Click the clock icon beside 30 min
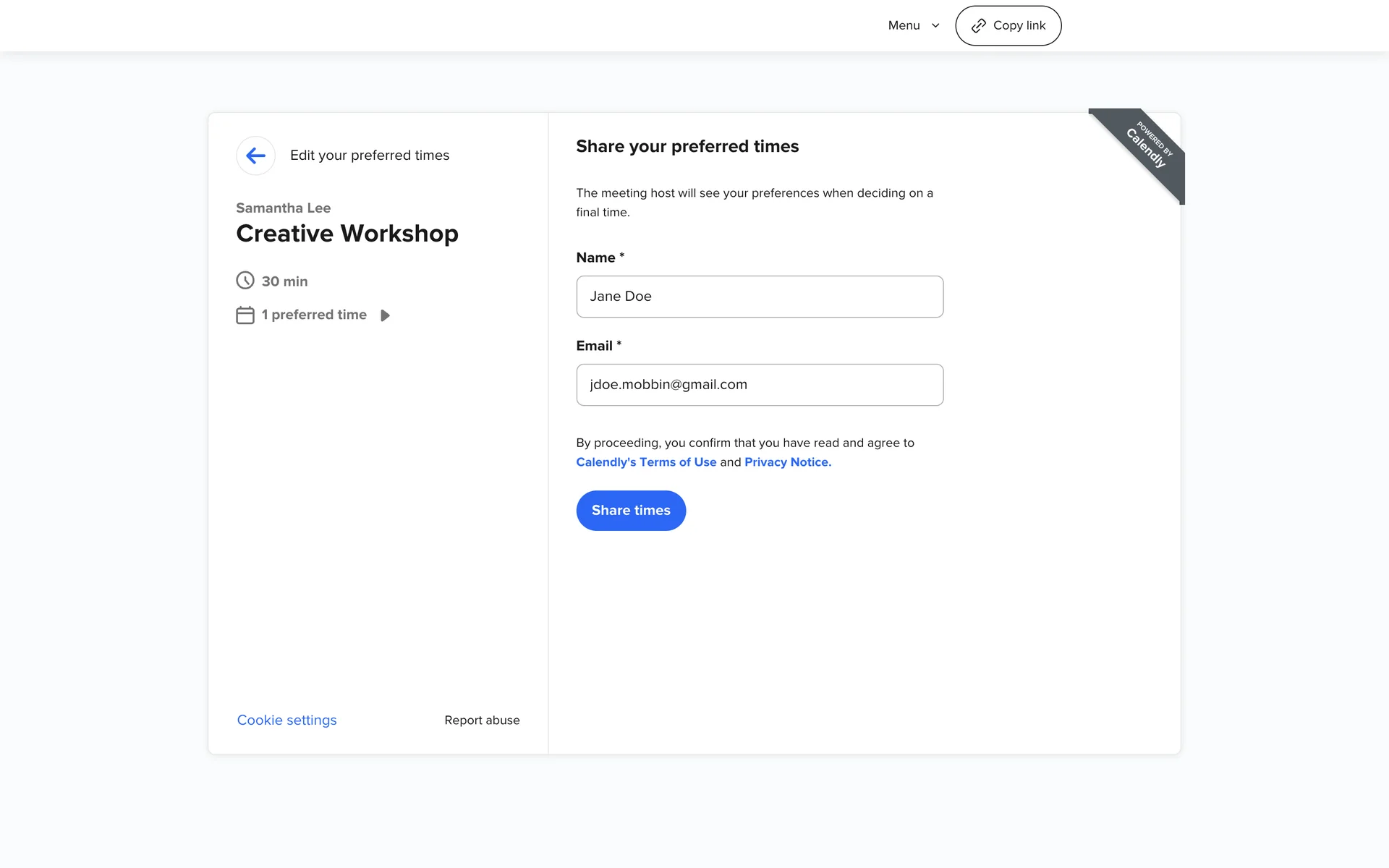Screen dimensions: 1389x868 (x=245, y=281)
